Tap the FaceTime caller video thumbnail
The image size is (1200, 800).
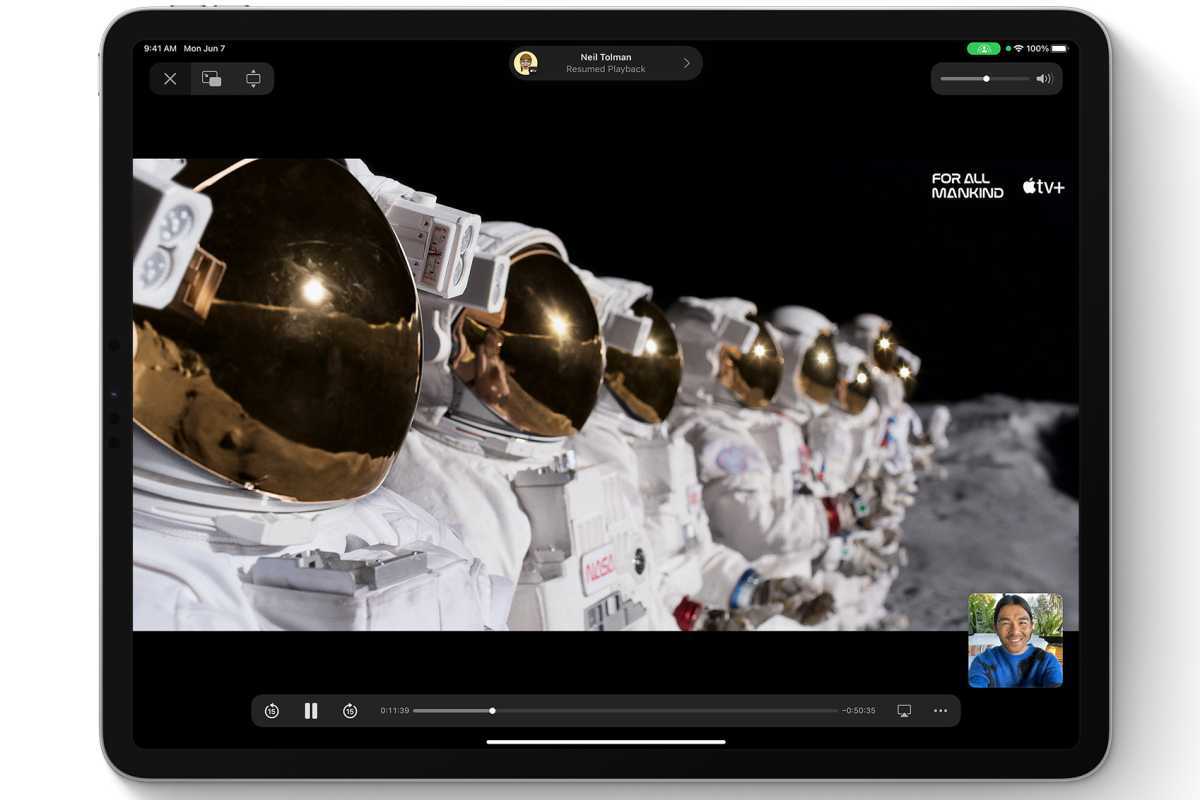tap(1015, 640)
